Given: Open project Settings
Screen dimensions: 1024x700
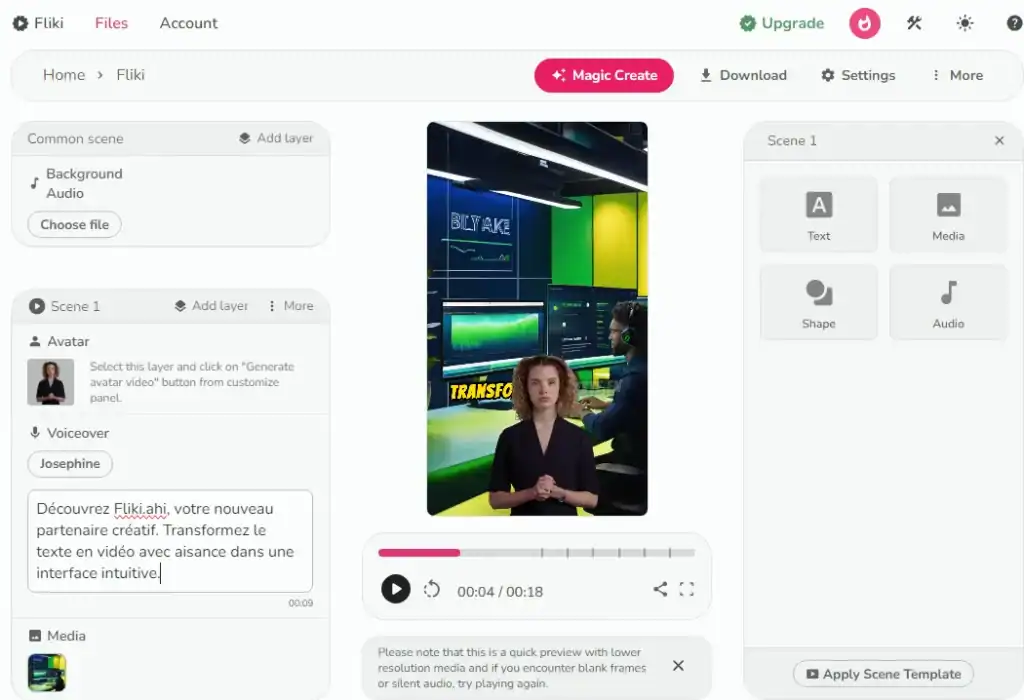Looking at the screenshot, I should click(x=858, y=75).
